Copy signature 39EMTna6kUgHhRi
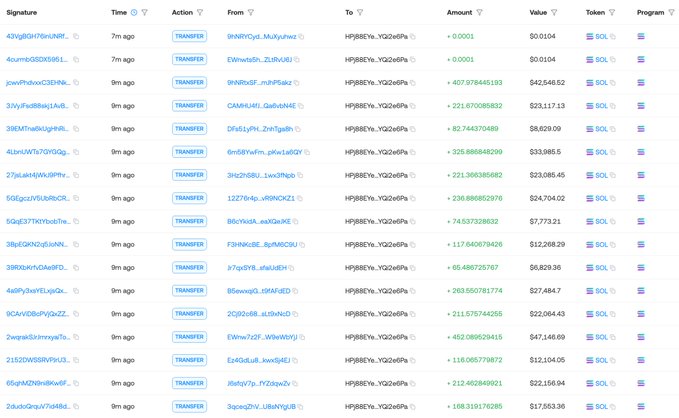Image resolution: width=679 pixels, height=418 pixels. tap(76, 129)
